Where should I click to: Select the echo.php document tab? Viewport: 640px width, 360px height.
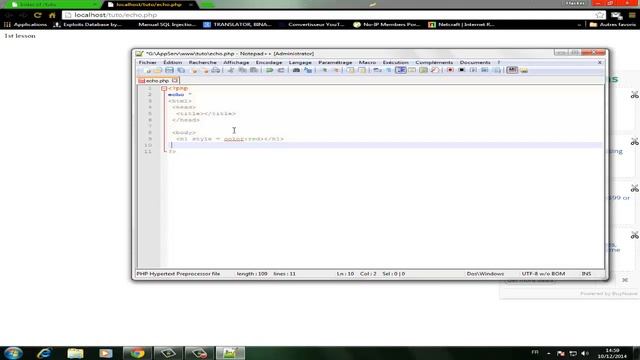pyautogui.click(x=157, y=80)
